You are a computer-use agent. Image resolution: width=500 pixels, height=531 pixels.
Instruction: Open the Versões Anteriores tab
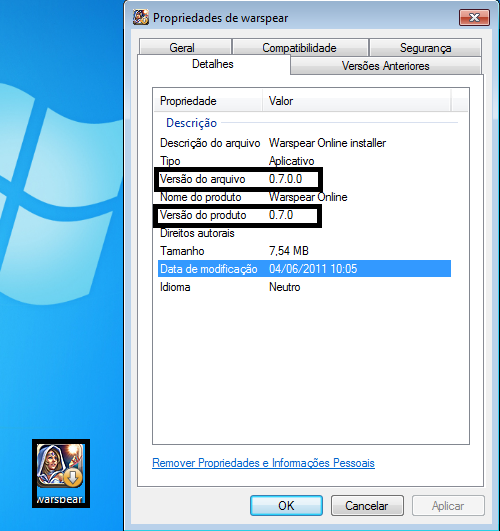tap(386, 65)
